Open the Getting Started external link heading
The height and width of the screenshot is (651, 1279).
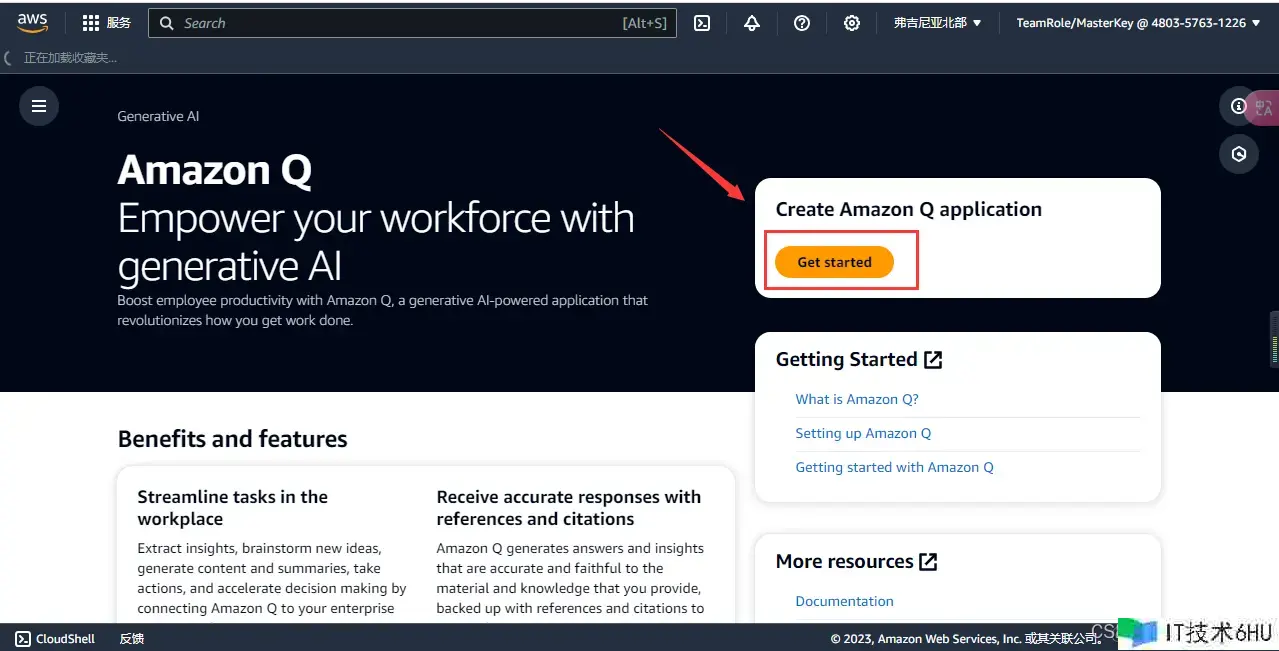[x=859, y=359]
